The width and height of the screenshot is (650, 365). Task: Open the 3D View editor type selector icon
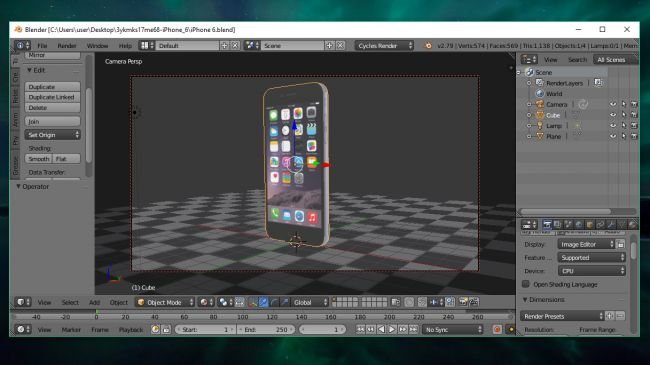pyautogui.click(x=24, y=302)
